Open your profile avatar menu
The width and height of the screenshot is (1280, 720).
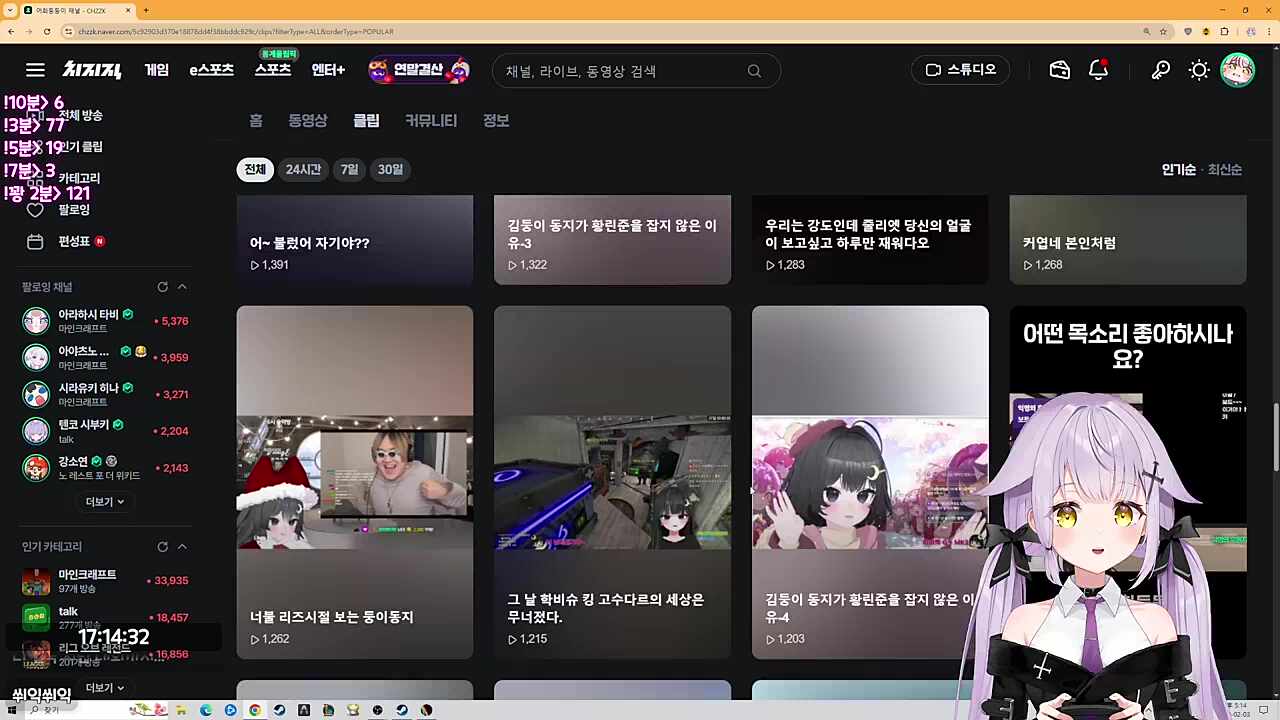tap(1238, 70)
